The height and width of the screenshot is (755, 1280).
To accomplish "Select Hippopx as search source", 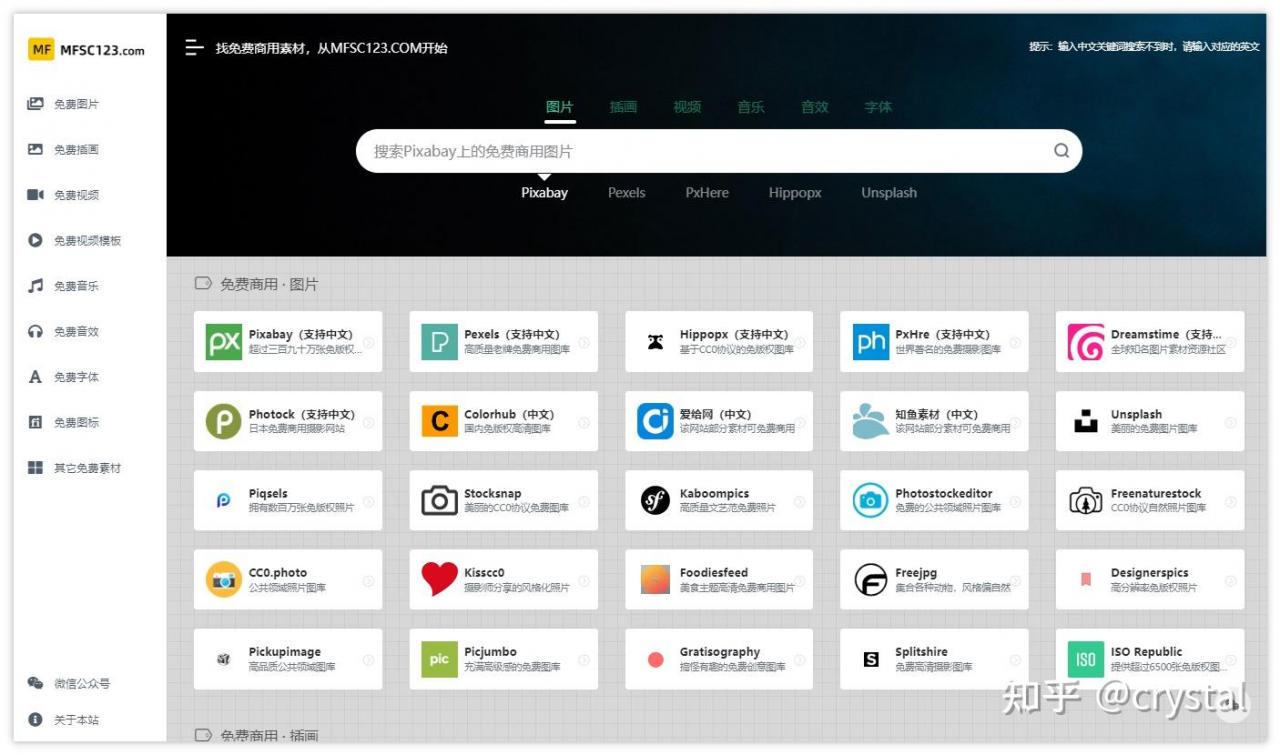I will 795,193.
